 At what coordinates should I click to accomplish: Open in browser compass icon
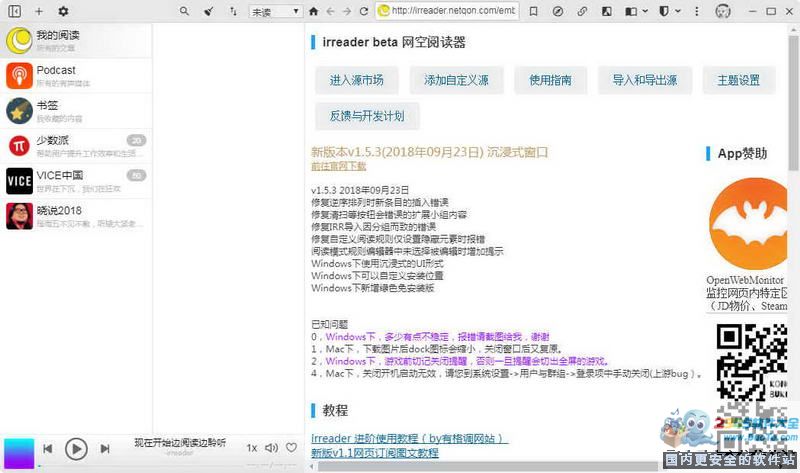(x=558, y=11)
